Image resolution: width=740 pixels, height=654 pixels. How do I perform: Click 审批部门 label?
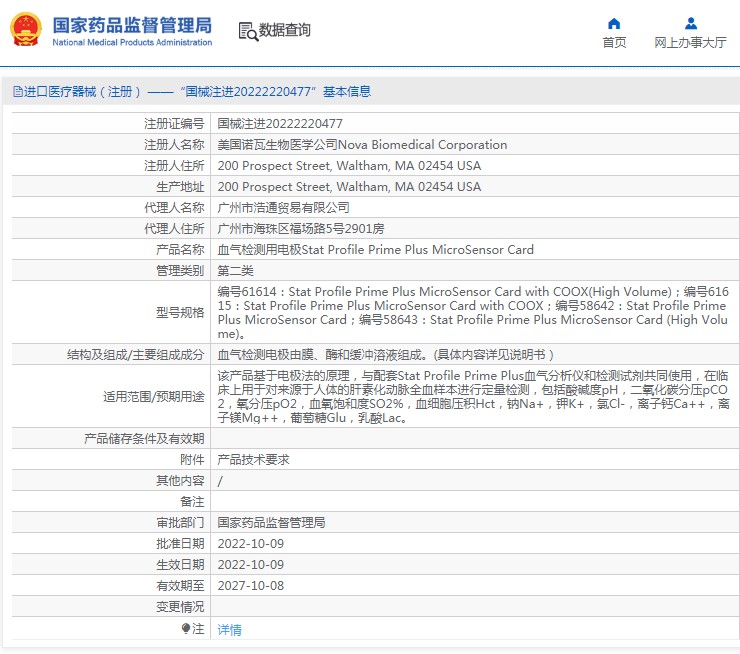(180, 523)
